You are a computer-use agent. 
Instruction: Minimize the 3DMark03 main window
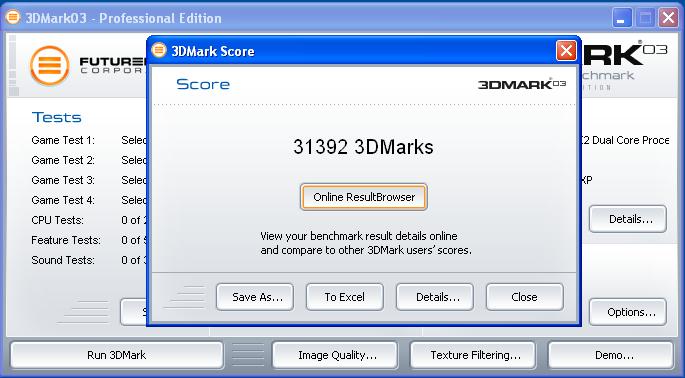pos(622,18)
